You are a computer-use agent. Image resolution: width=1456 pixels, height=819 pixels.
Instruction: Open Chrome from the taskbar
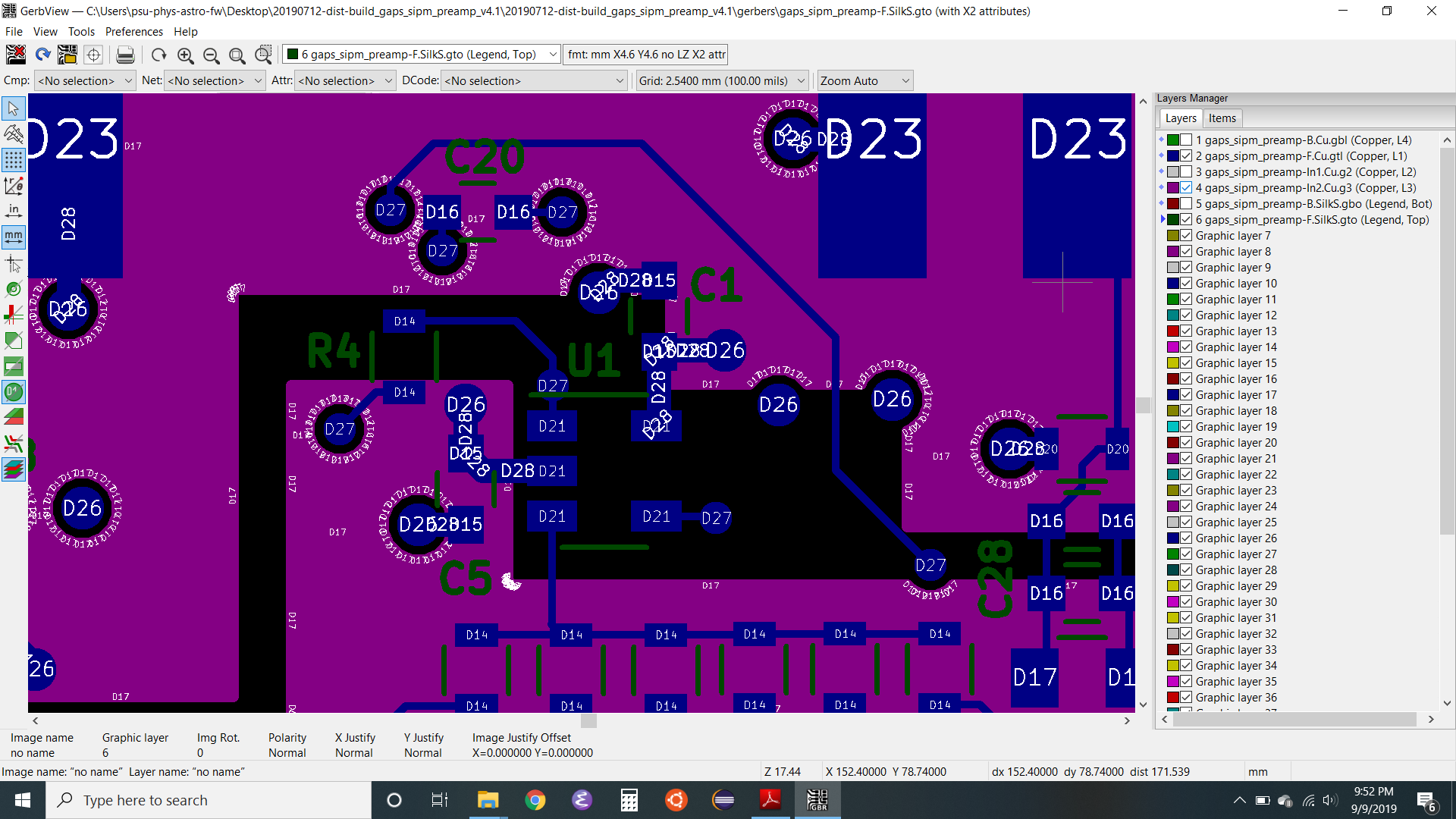[x=535, y=800]
